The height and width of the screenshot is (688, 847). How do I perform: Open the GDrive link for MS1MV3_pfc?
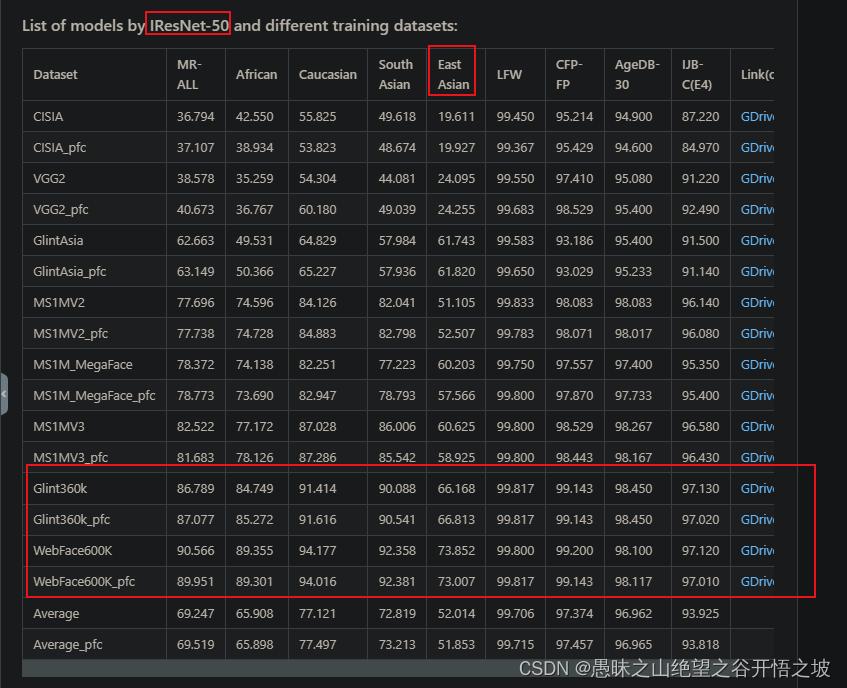click(x=757, y=457)
